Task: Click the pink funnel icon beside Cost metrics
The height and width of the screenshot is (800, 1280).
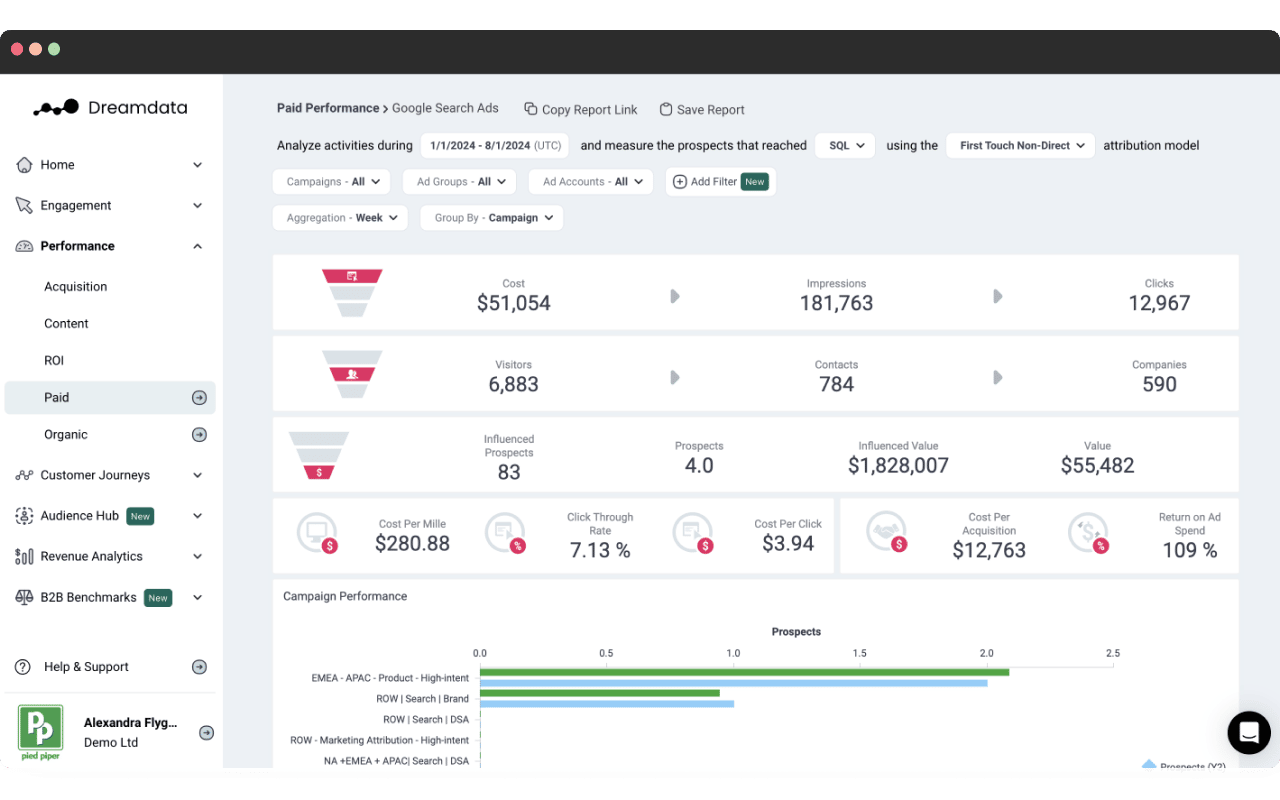Action: (351, 291)
